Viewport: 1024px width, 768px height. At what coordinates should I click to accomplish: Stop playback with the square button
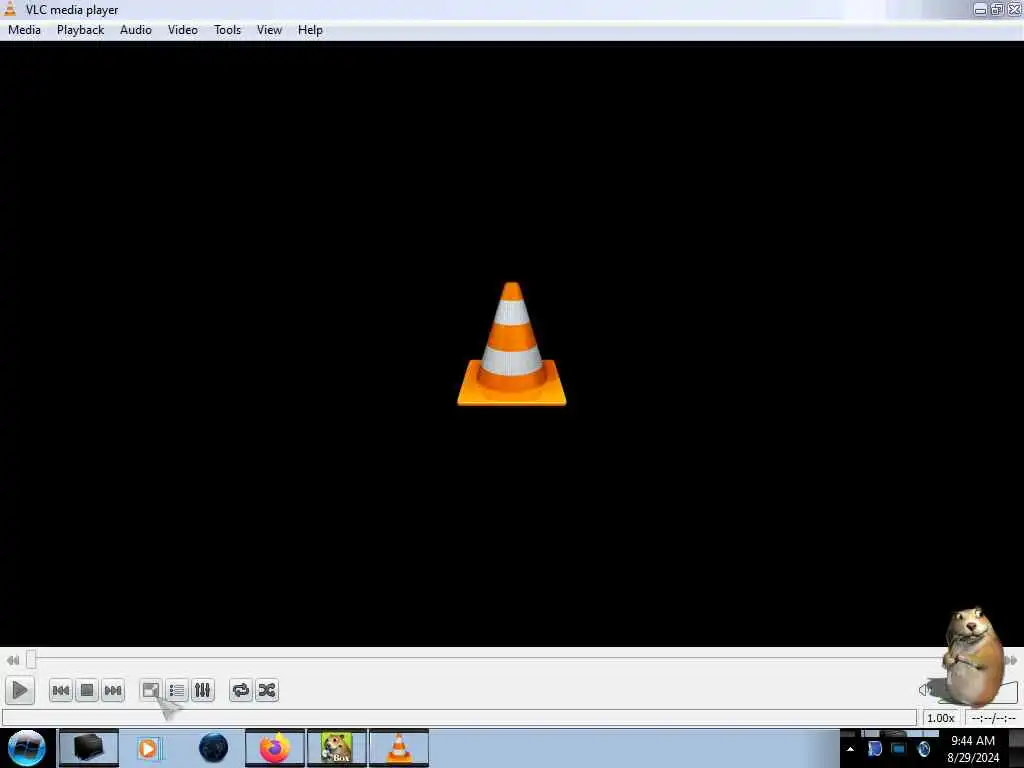[87, 690]
